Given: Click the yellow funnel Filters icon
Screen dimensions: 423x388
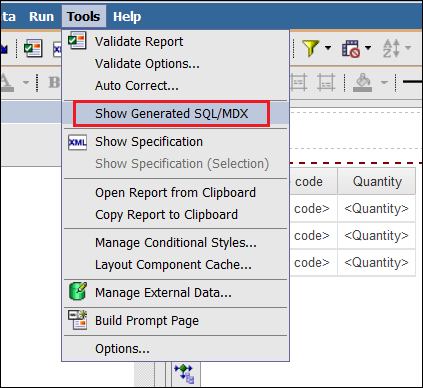Looking at the screenshot, I should [311, 48].
